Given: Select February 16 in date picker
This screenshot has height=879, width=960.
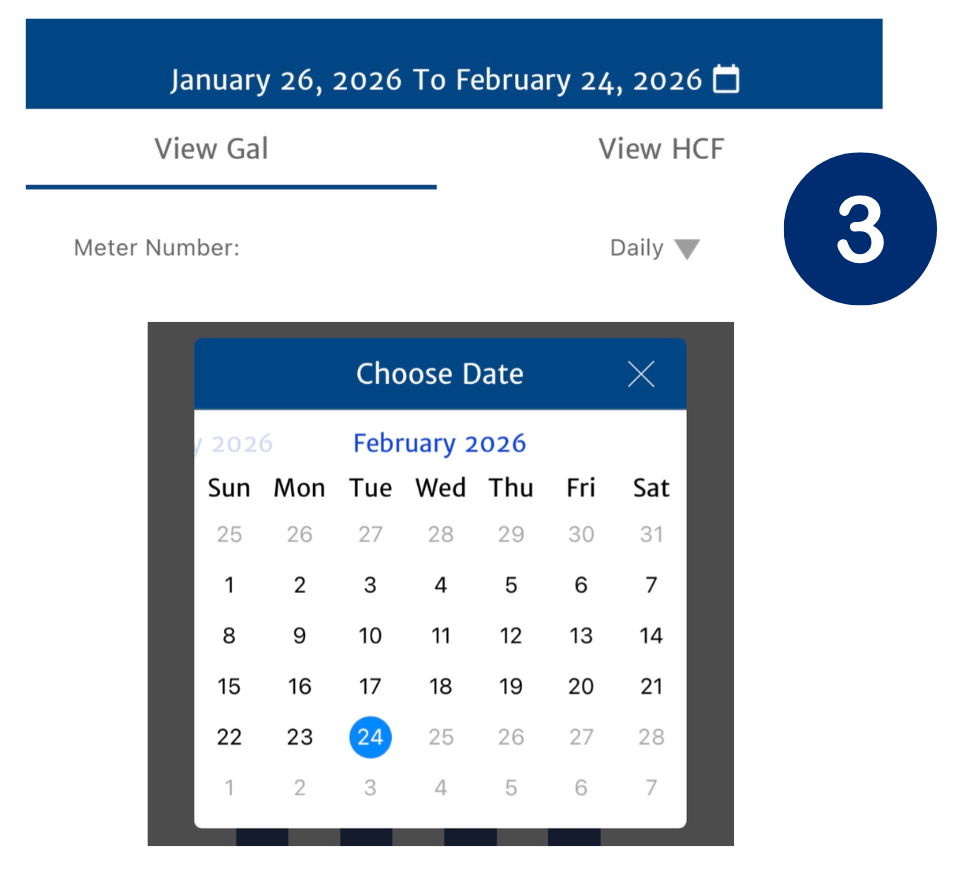Looking at the screenshot, I should [300, 687].
